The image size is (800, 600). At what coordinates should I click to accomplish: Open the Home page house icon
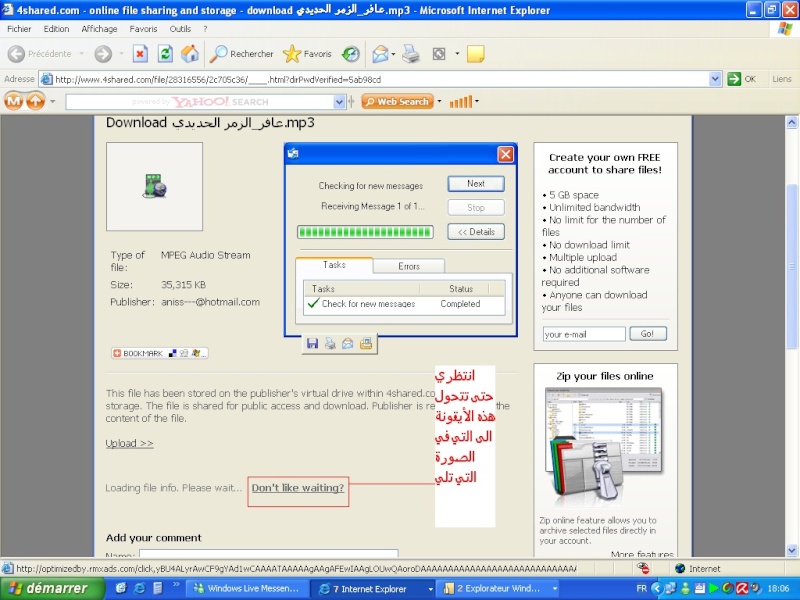coord(190,54)
